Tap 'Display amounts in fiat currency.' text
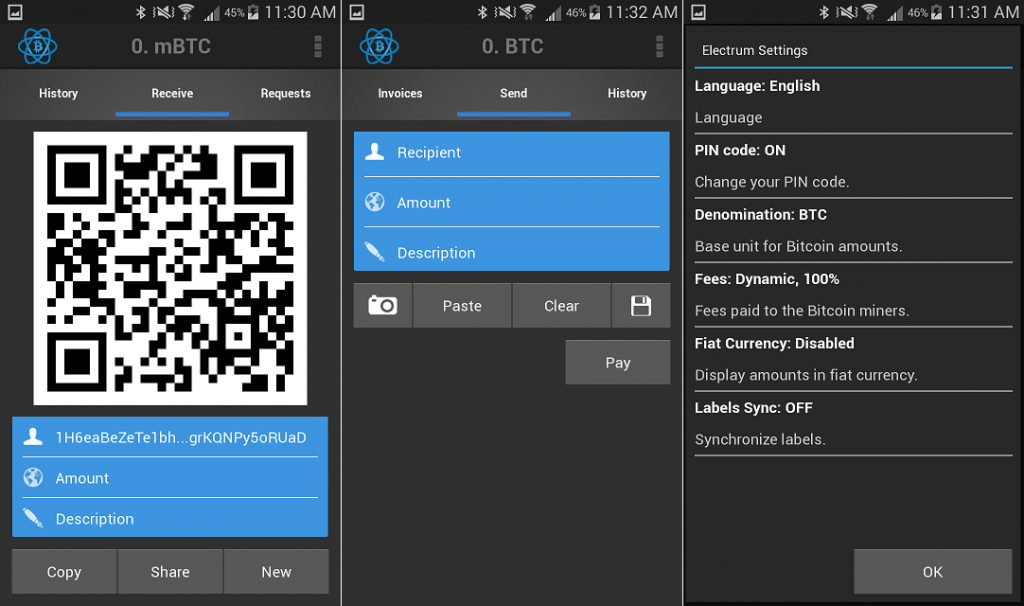Viewport: 1024px width, 606px height. tap(806, 375)
